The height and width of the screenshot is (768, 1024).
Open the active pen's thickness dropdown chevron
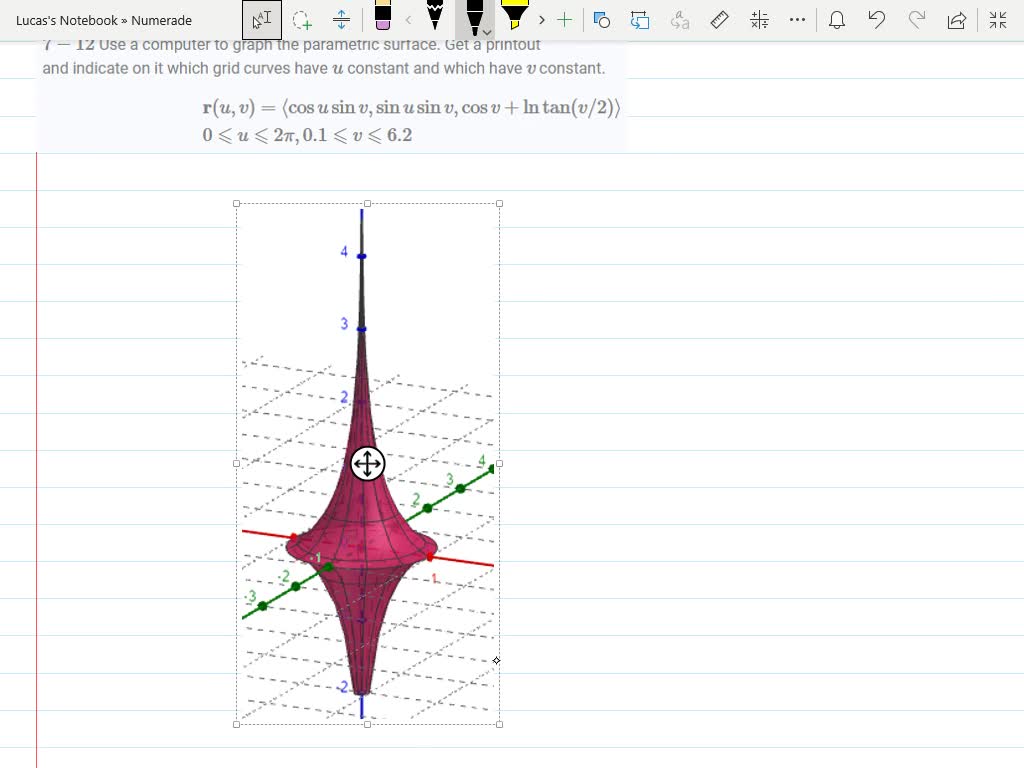(x=487, y=33)
